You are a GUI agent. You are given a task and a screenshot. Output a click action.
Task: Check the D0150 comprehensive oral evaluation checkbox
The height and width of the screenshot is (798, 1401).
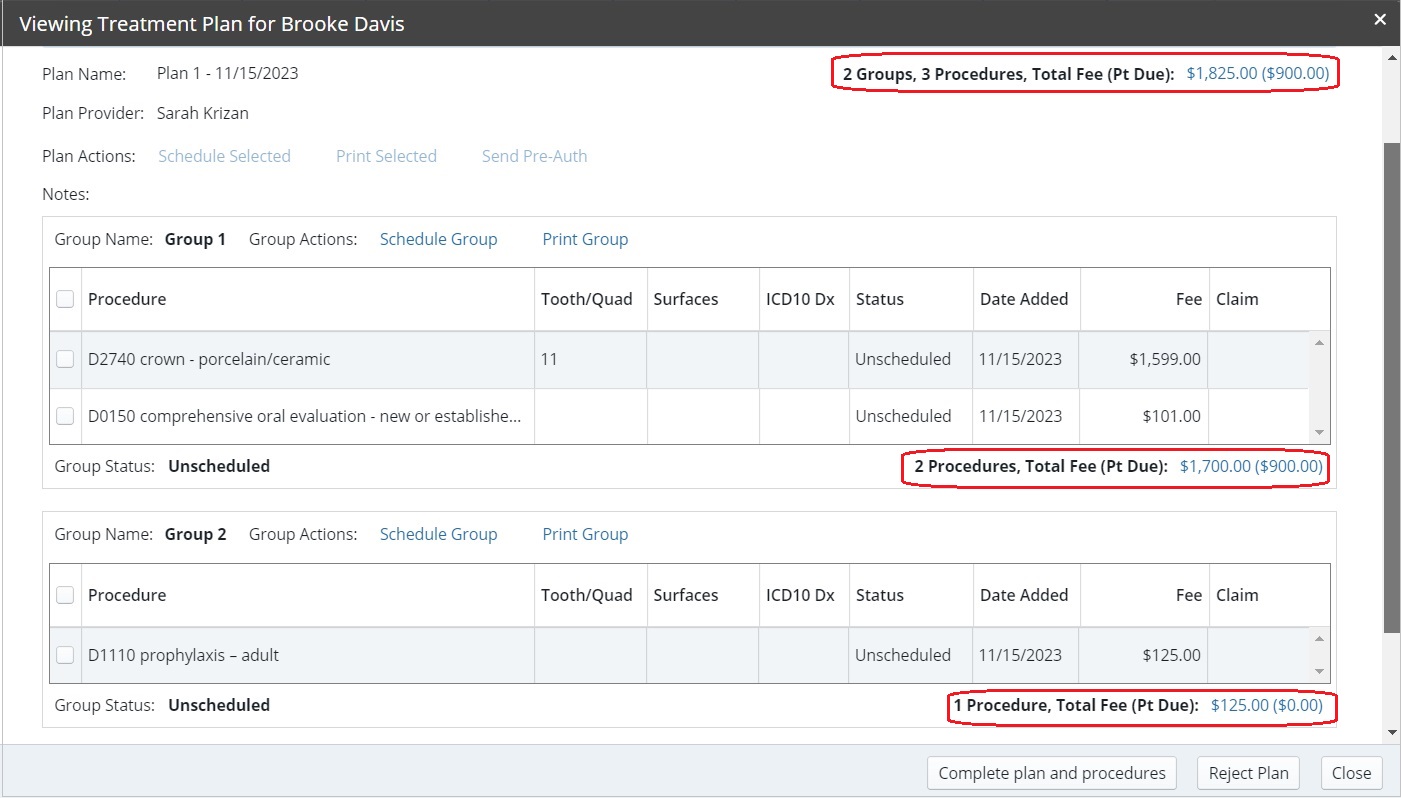click(65, 416)
